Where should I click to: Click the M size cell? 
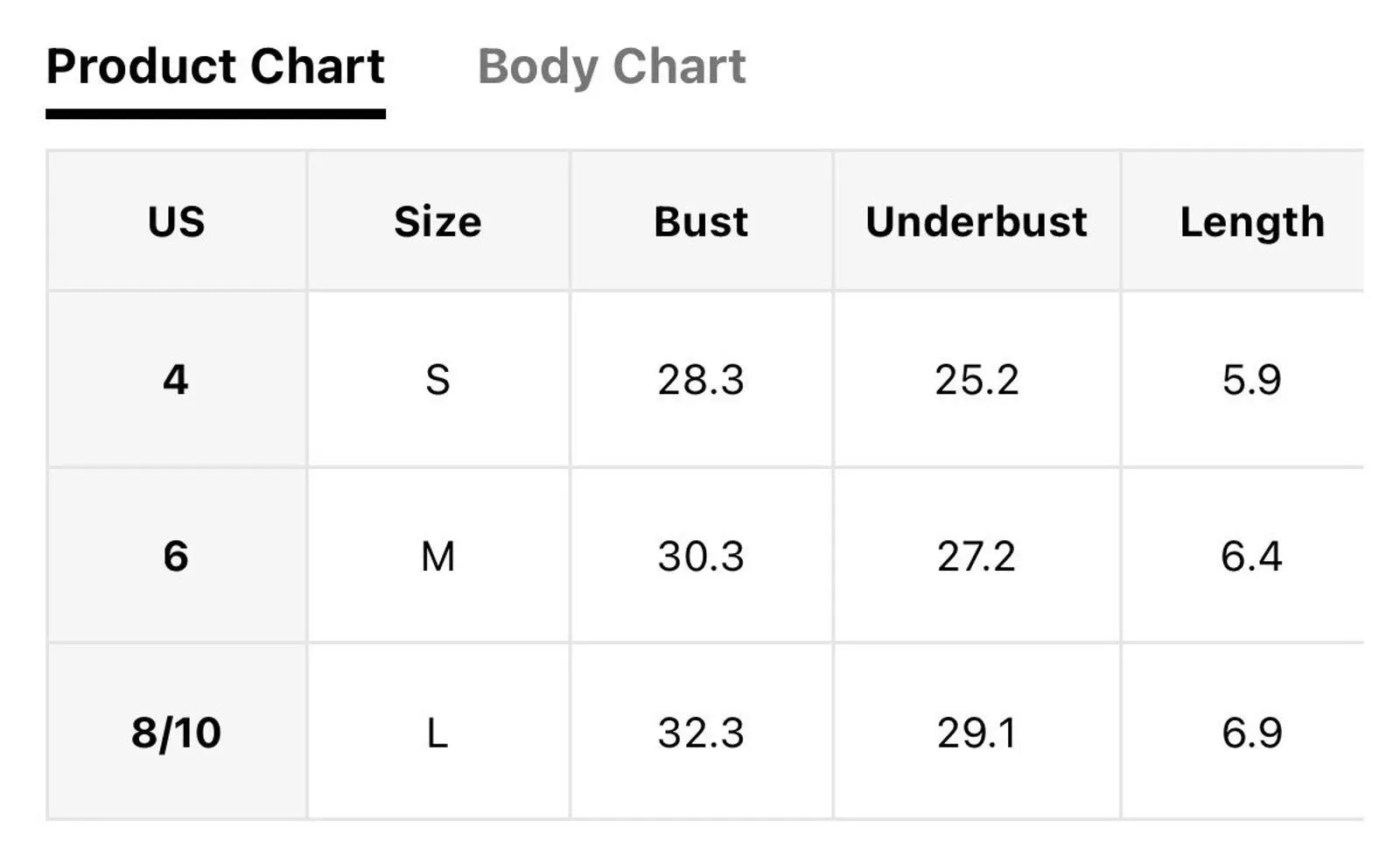(437, 557)
